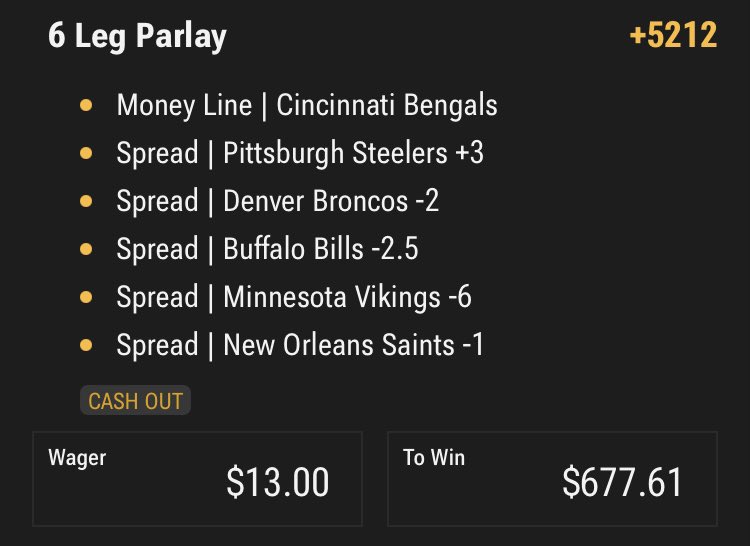Click the CASH OUT button

pyautogui.click(x=135, y=401)
